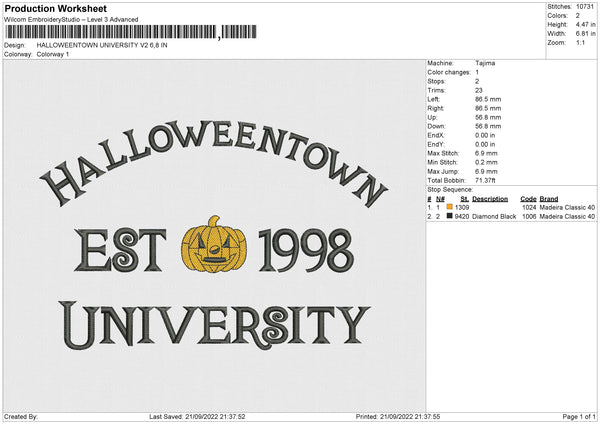Click the orange thread color swatch

449,207
